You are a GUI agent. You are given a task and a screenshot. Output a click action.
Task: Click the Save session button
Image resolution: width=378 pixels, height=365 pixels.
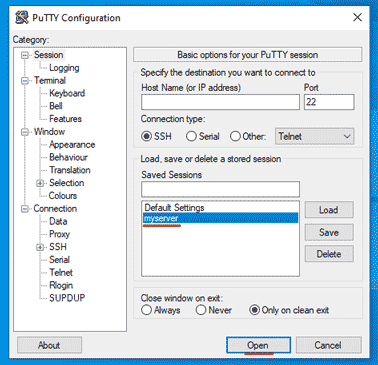tap(329, 232)
